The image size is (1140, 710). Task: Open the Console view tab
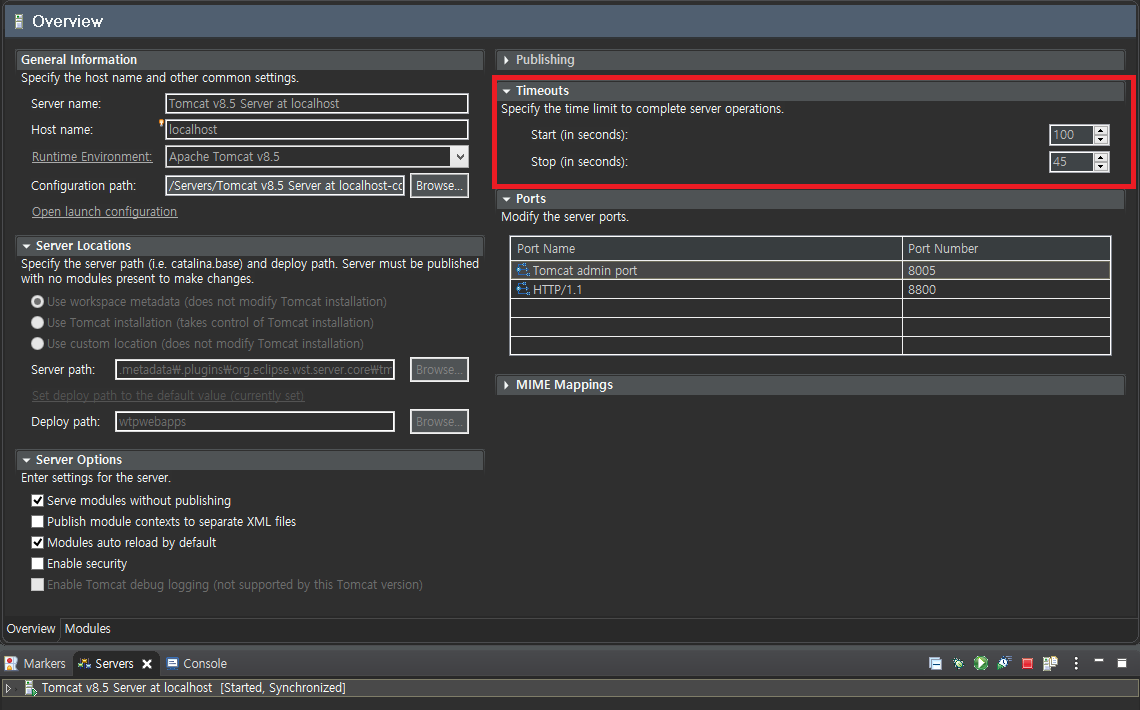coord(197,663)
